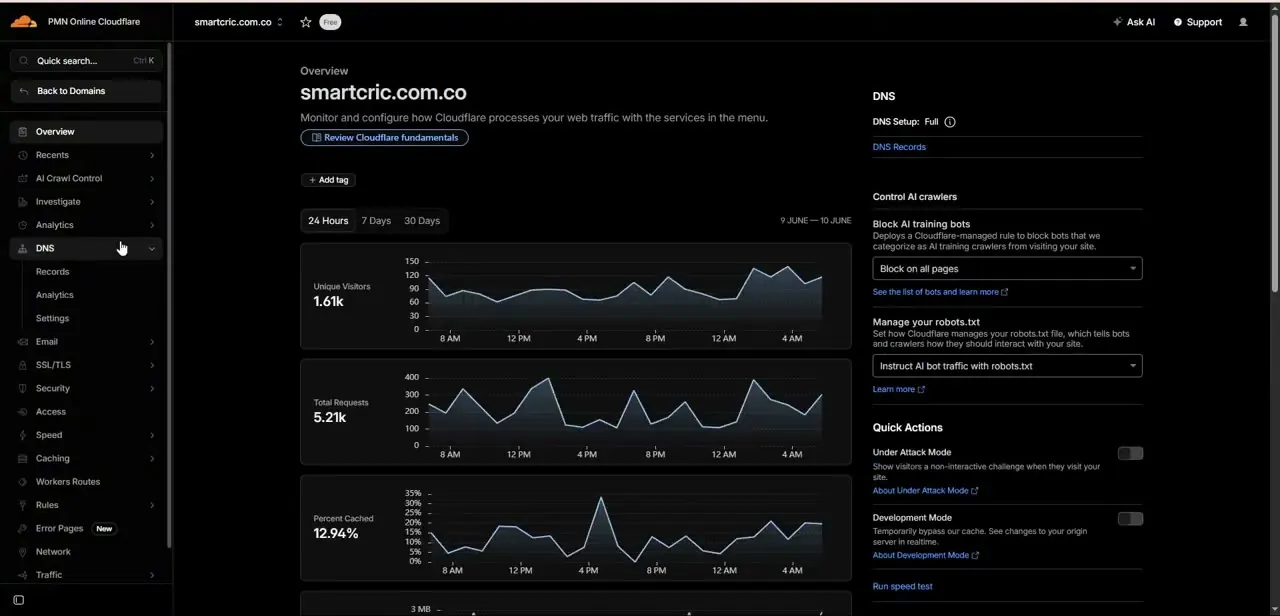The image size is (1280, 616).
Task: Open DNS Analytics submenu item
Action: coord(55,295)
